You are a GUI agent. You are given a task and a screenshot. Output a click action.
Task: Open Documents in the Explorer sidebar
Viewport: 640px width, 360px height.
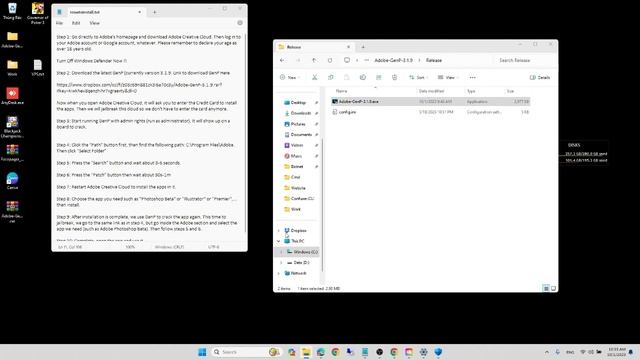pyautogui.click(x=301, y=134)
